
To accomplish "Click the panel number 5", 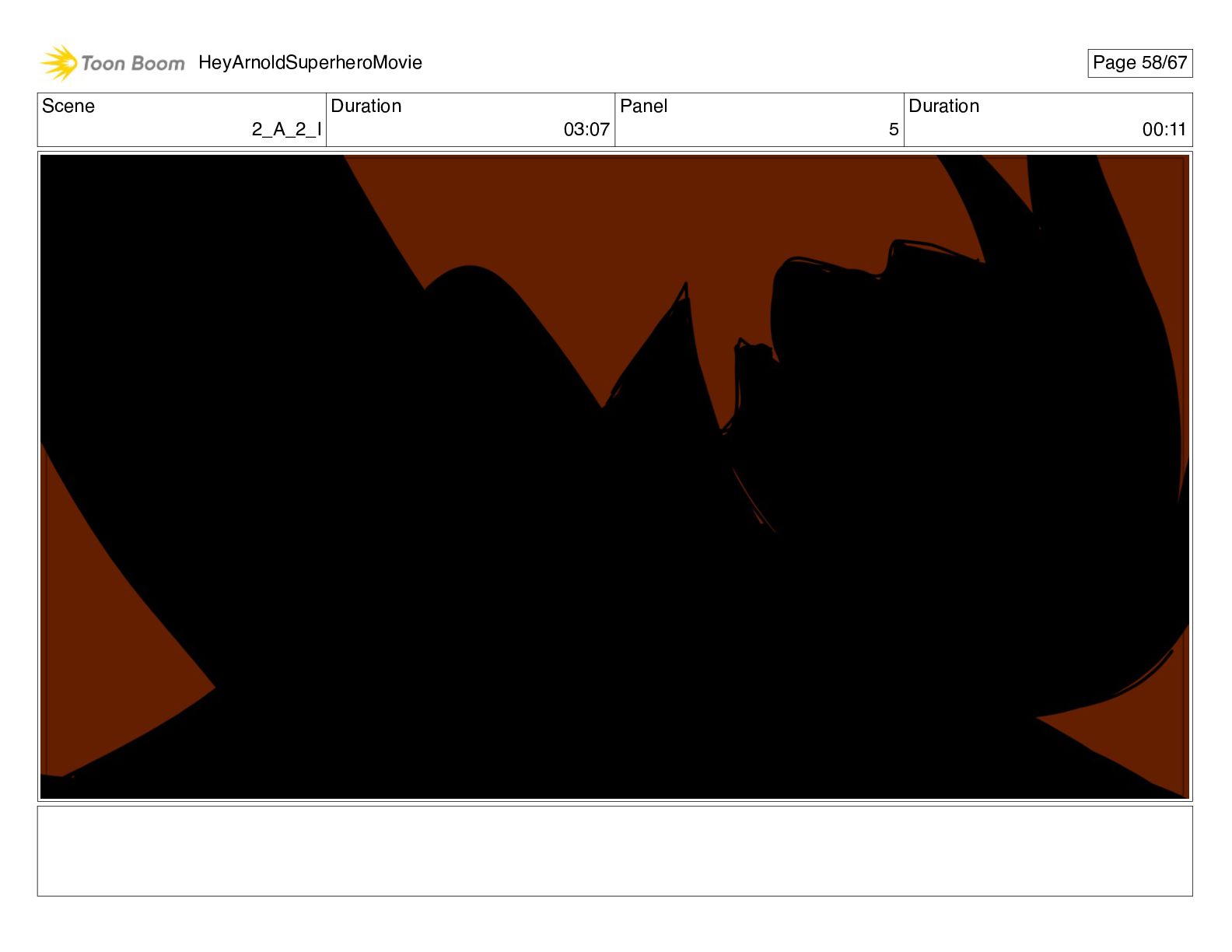I will (x=894, y=130).
